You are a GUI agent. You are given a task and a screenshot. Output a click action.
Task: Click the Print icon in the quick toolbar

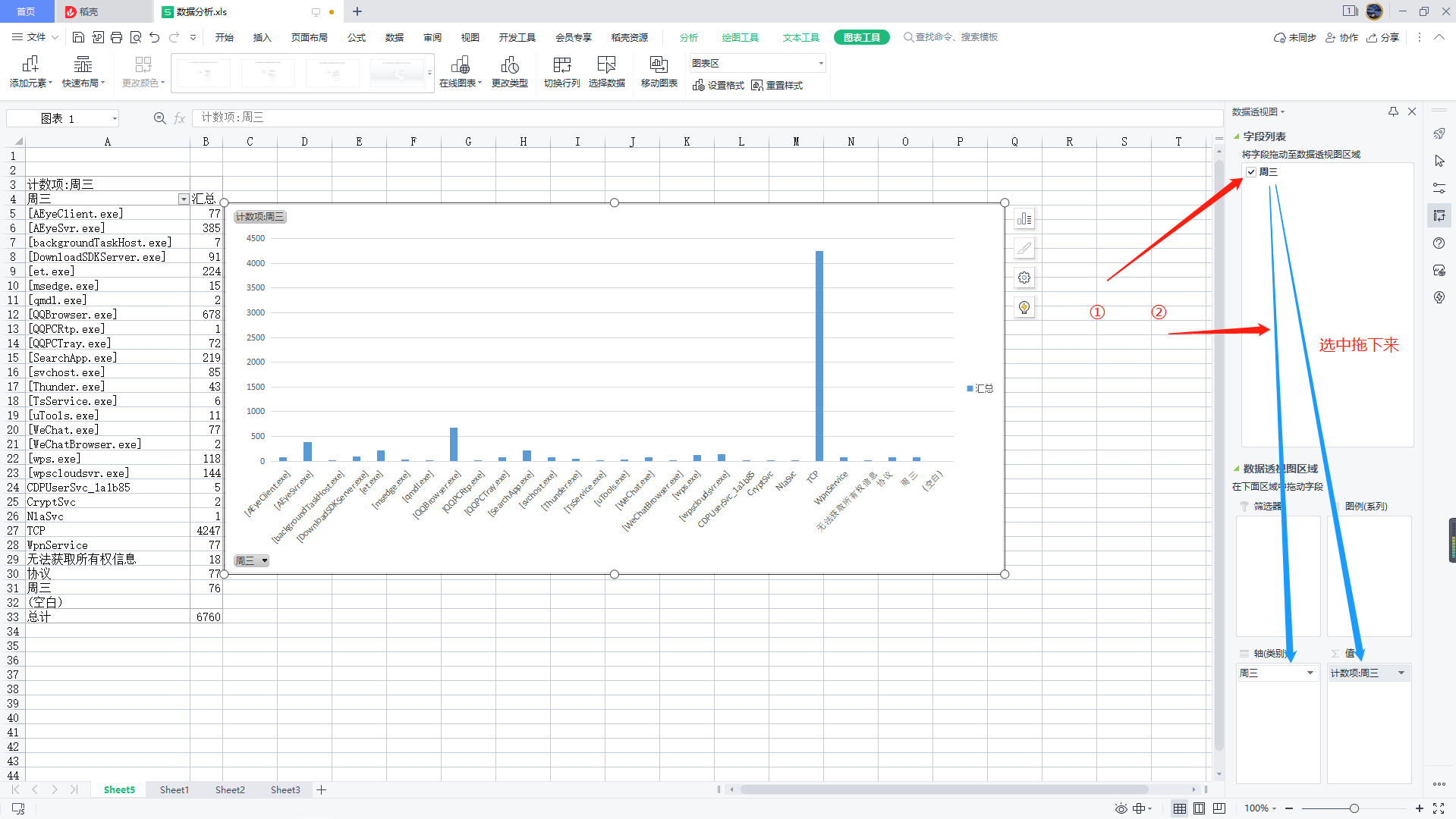[x=116, y=37]
